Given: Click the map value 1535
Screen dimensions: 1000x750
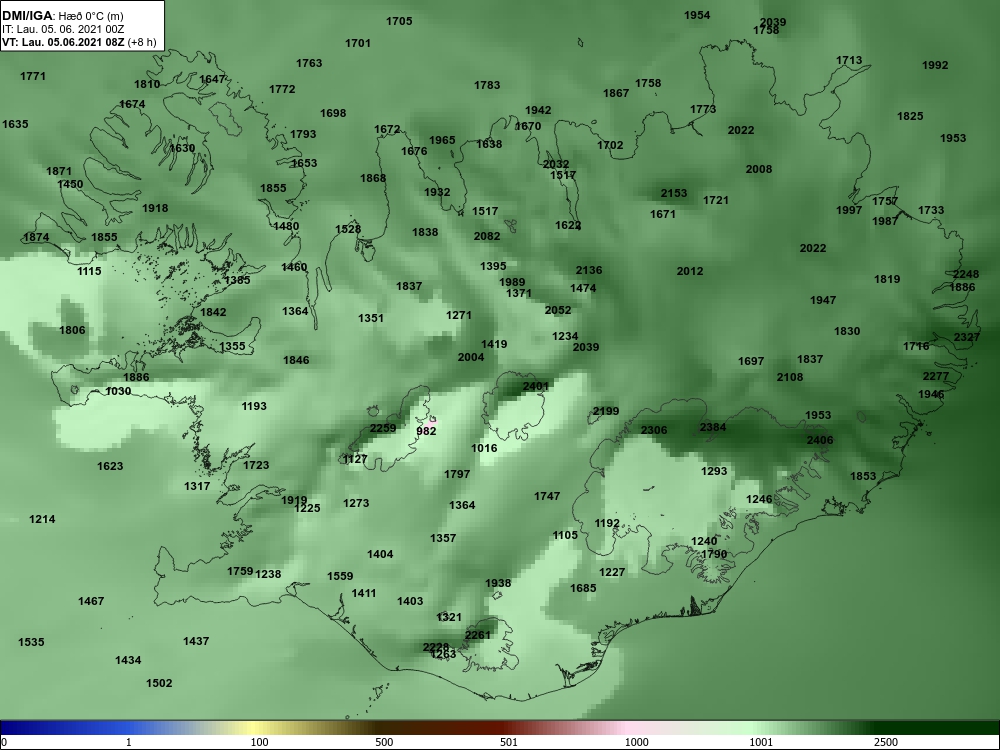Looking at the screenshot, I should click(31, 643).
